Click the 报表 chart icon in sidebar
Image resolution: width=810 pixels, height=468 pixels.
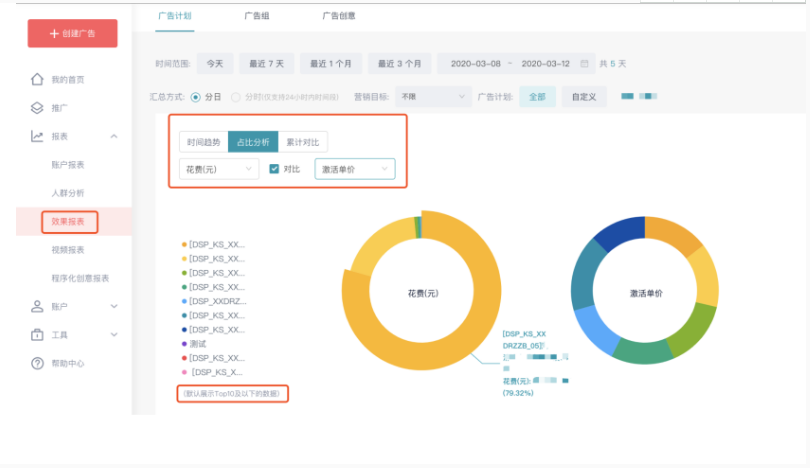pos(37,136)
